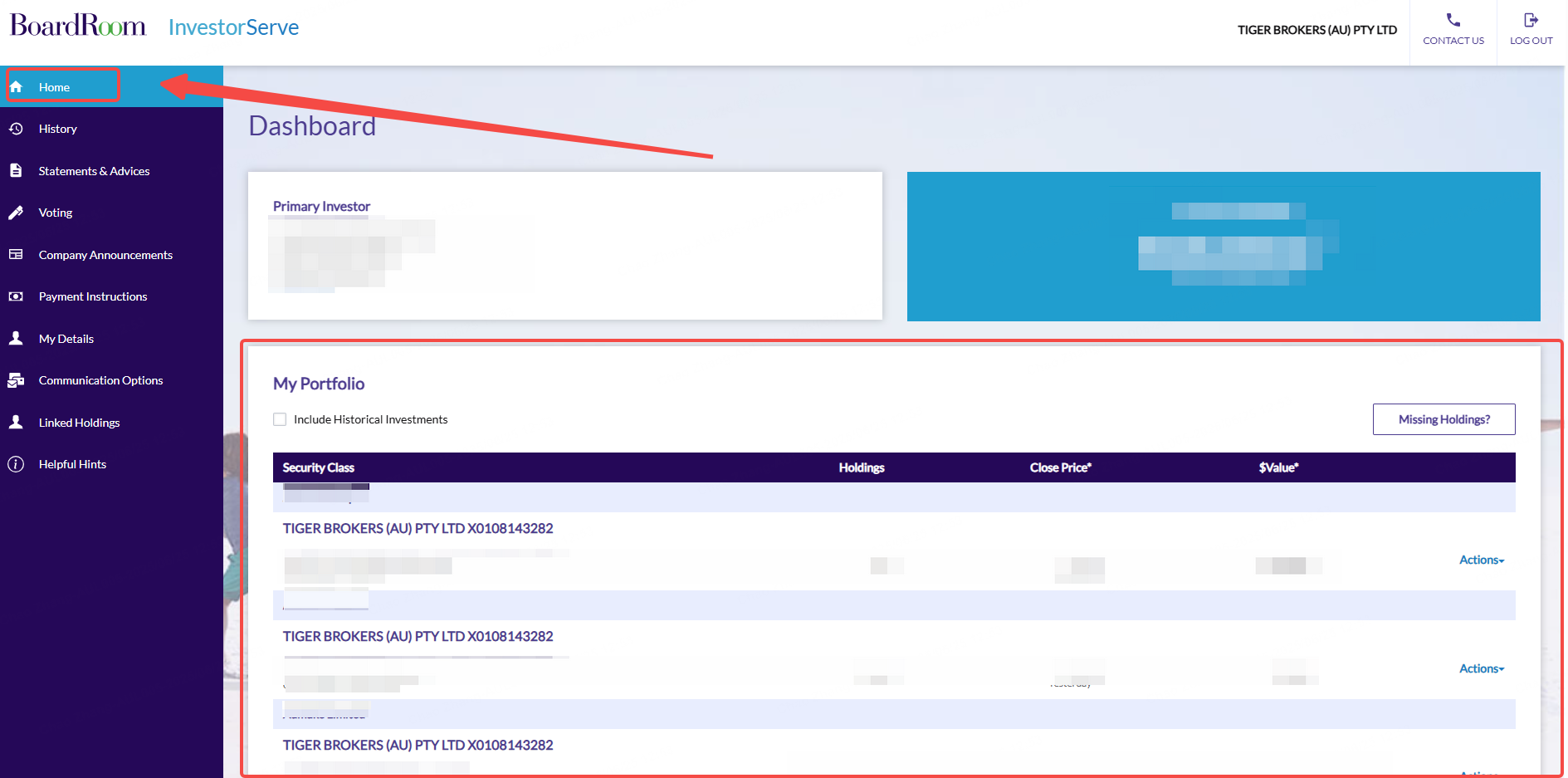
Task: Go to Communication Options
Action: tap(111, 380)
